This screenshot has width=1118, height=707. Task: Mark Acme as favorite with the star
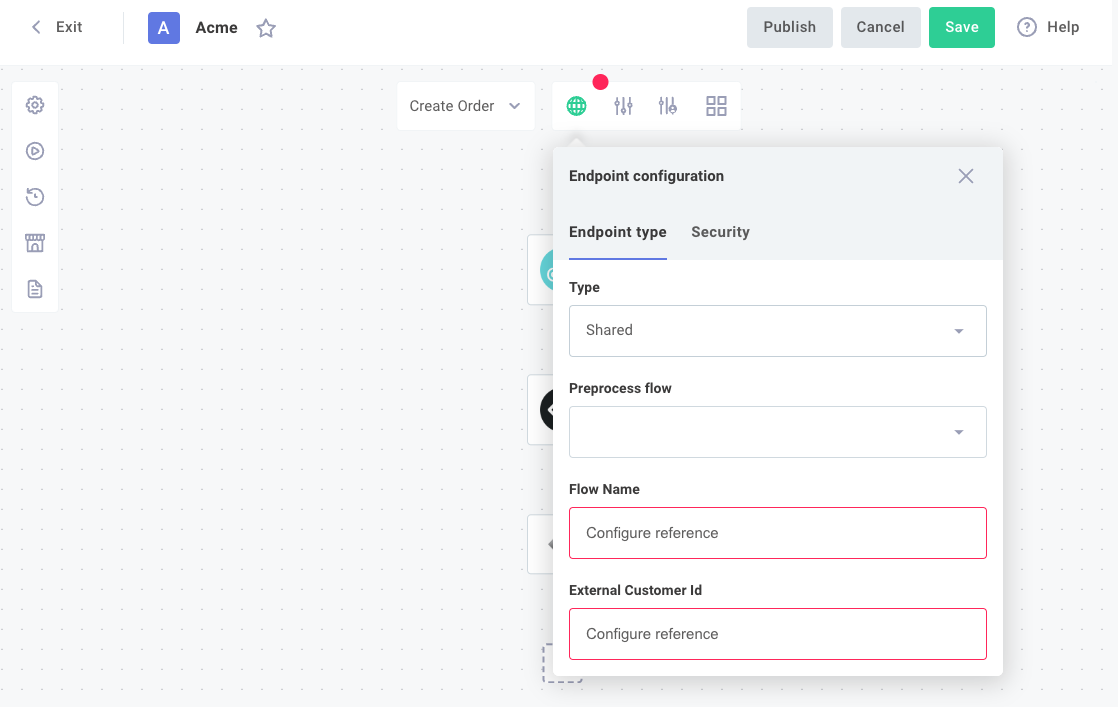266,28
